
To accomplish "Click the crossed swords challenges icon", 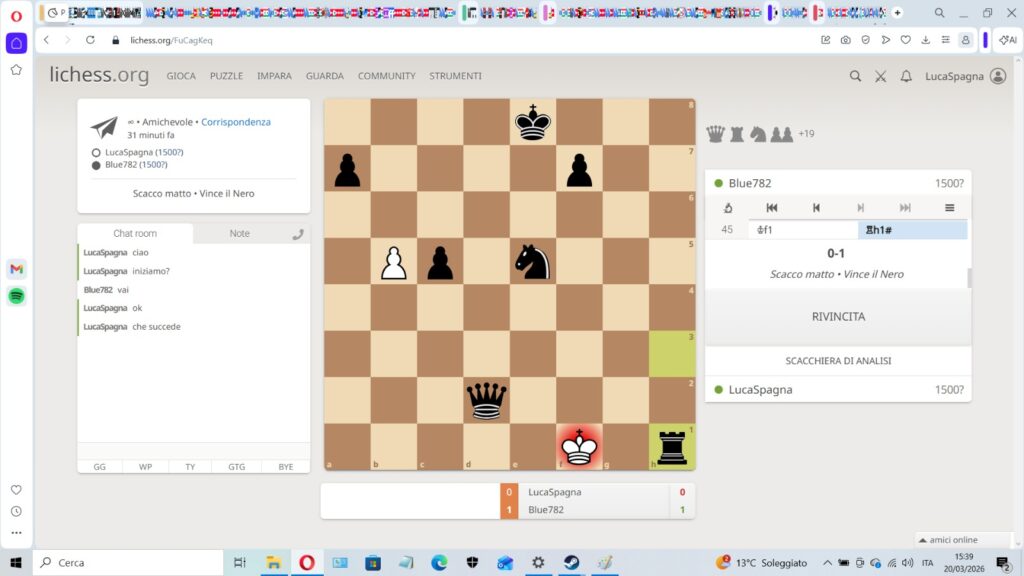I will [881, 76].
